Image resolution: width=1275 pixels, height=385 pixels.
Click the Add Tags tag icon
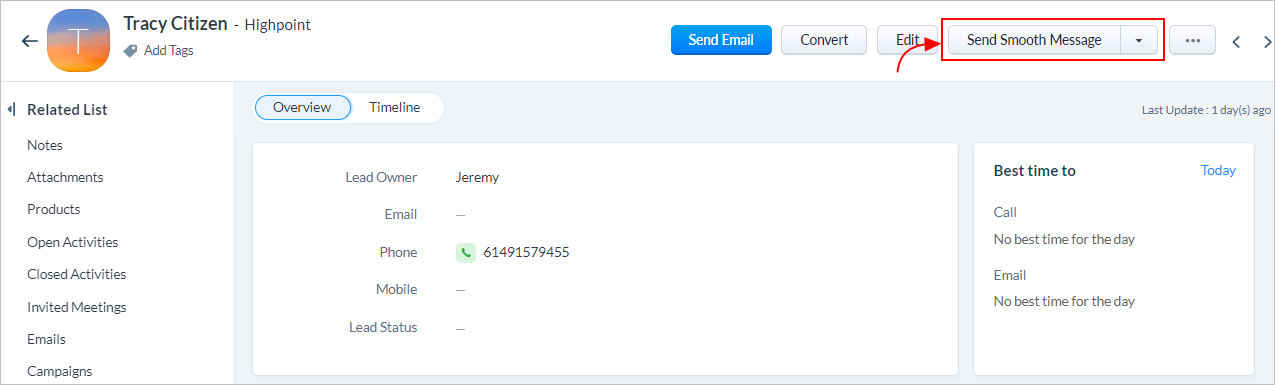click(x=130, y=50)
